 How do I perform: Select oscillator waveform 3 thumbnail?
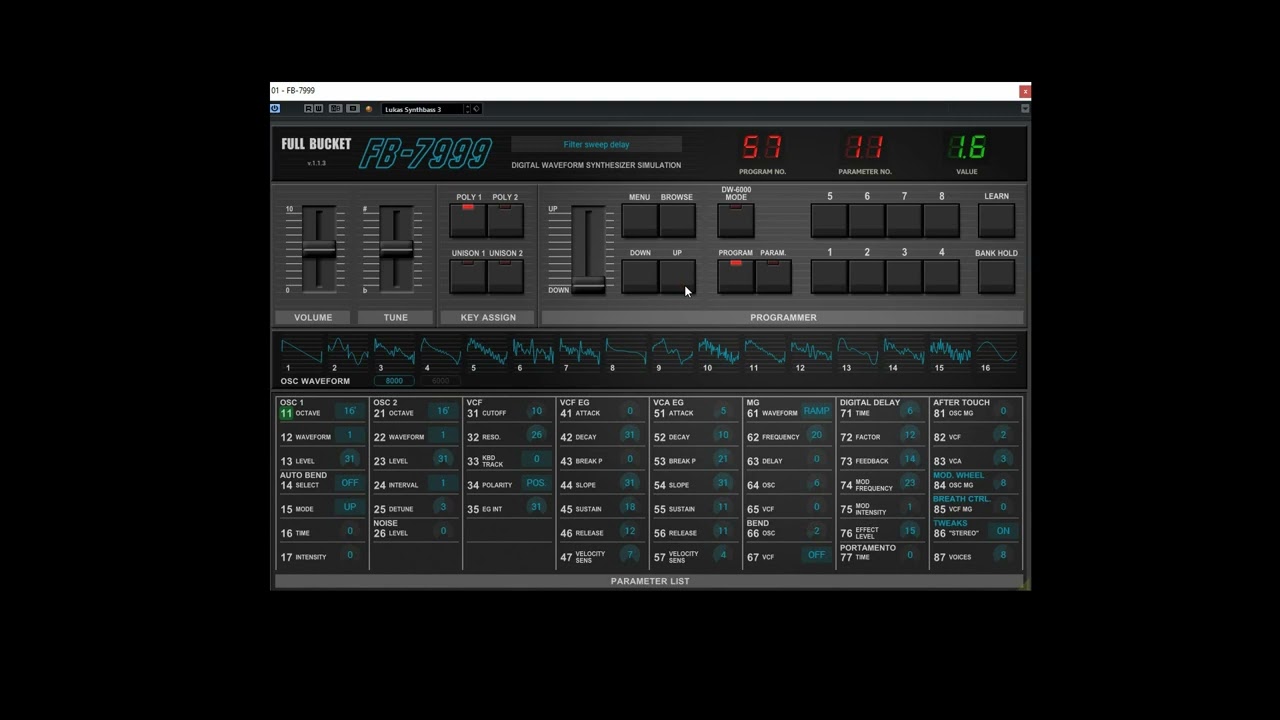tap(394, 352)
